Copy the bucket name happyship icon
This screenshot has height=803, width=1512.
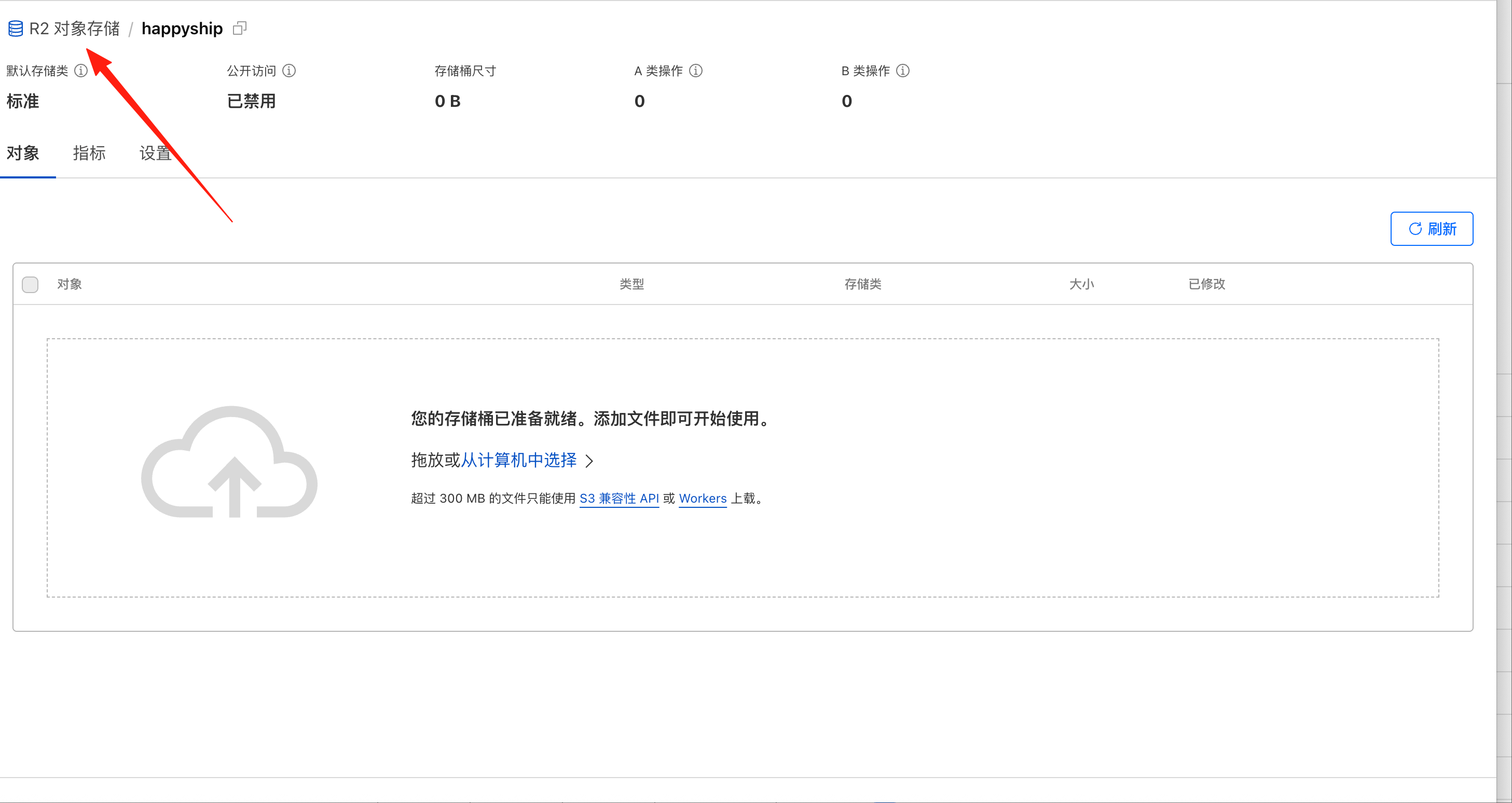240,28
